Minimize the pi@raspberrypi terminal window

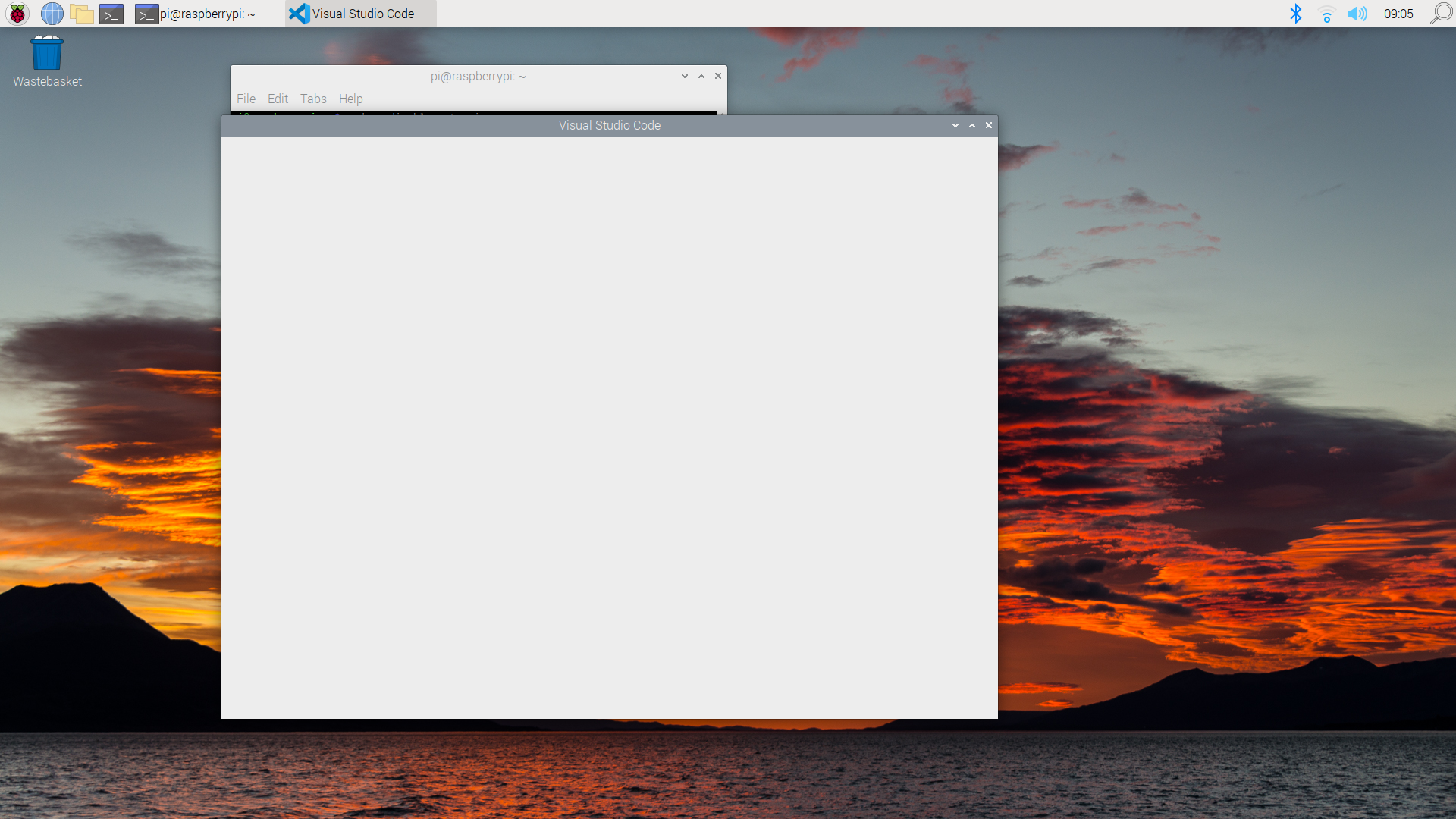pyautogui.click(x=685, y=76)
